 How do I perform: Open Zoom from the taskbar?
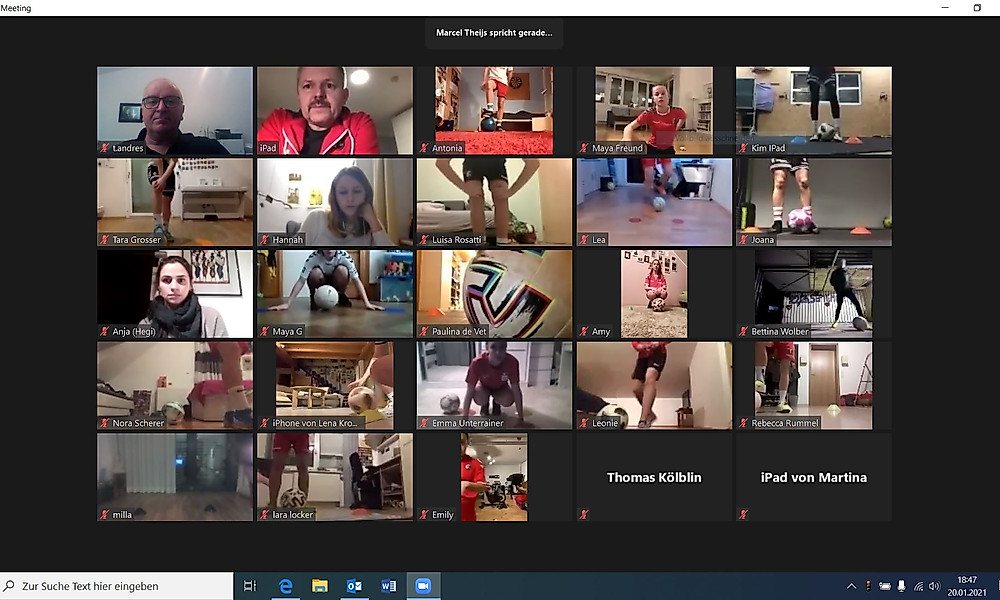click(423, 586)
